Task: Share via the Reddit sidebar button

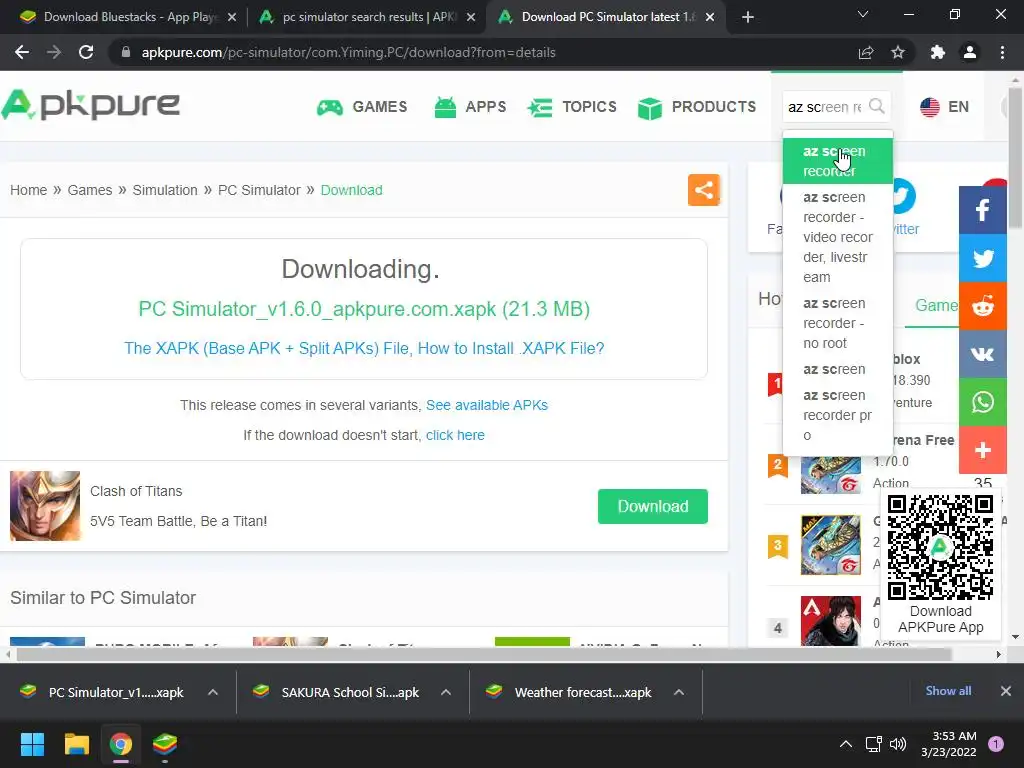Action: [982, 306]
